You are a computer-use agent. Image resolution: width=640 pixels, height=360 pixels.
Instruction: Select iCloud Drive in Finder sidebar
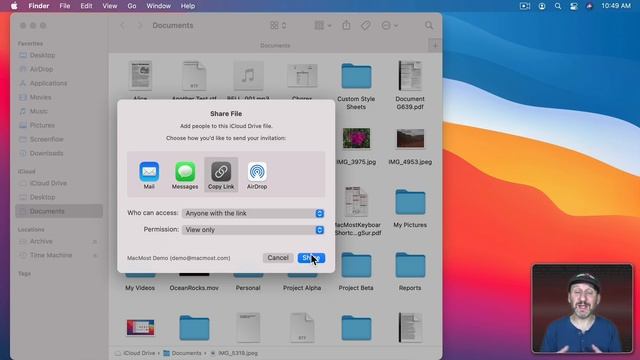pyautogui.click(x=48, y=183)
